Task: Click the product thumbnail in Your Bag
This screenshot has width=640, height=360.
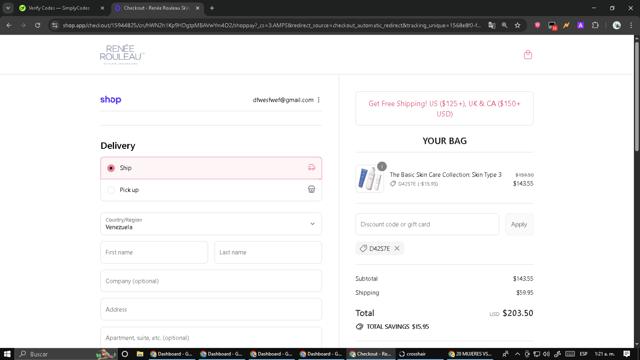Action: [x=370, y=179]
